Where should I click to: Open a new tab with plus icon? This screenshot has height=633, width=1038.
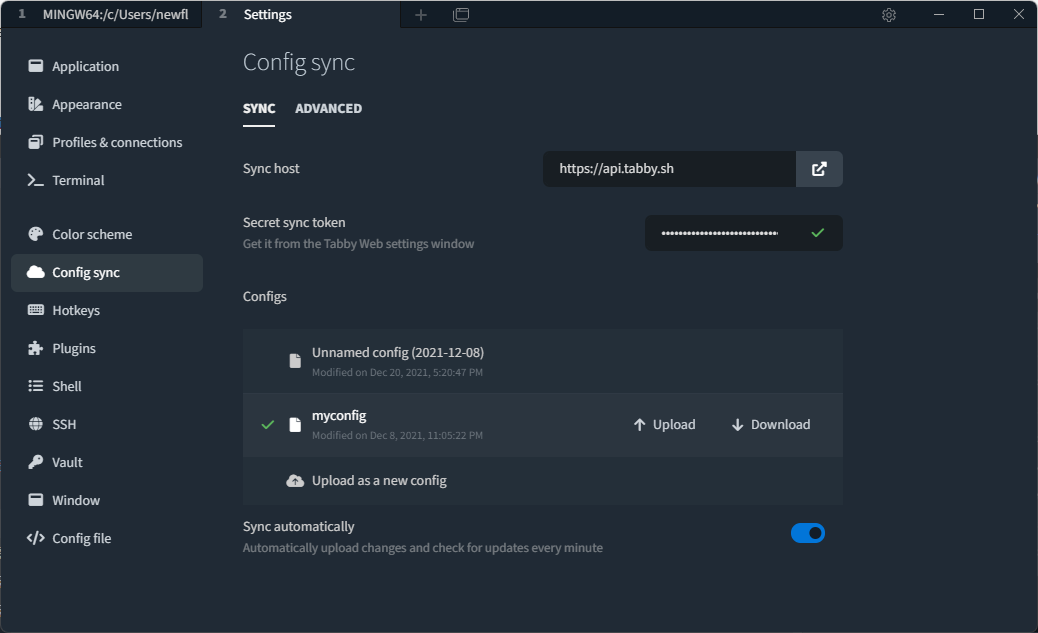[421, 15]
